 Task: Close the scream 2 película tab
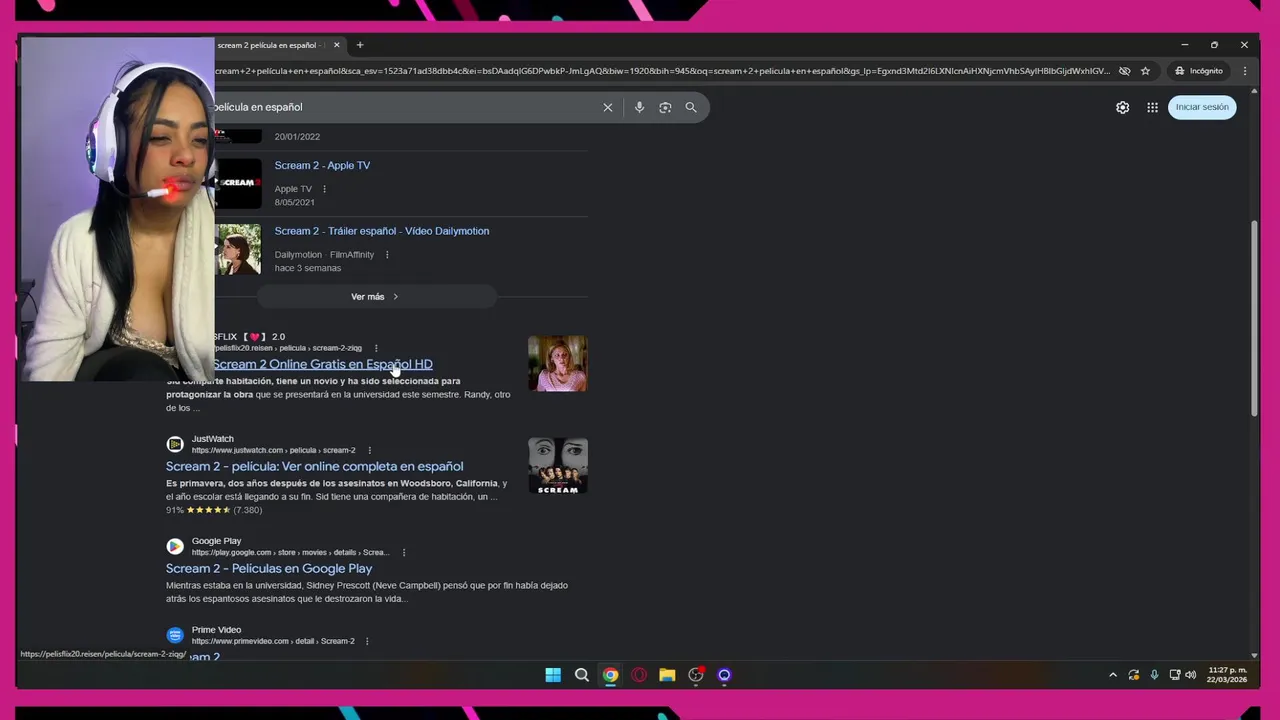click(336, 45)
